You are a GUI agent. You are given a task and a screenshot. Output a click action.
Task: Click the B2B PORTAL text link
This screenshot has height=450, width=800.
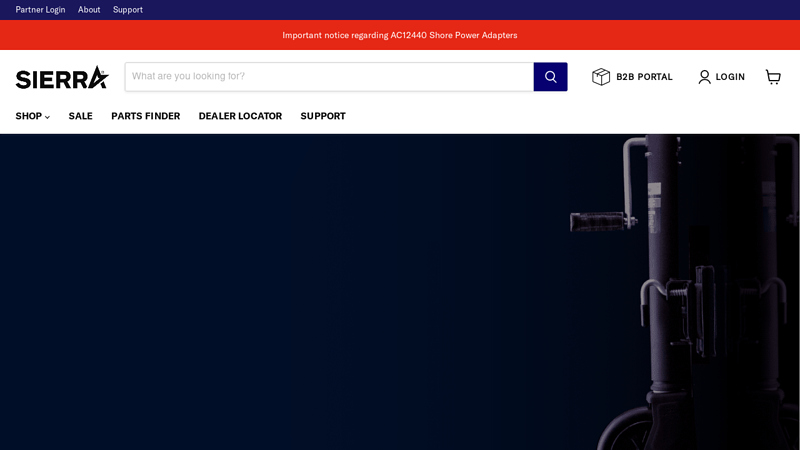pos(644,77)
